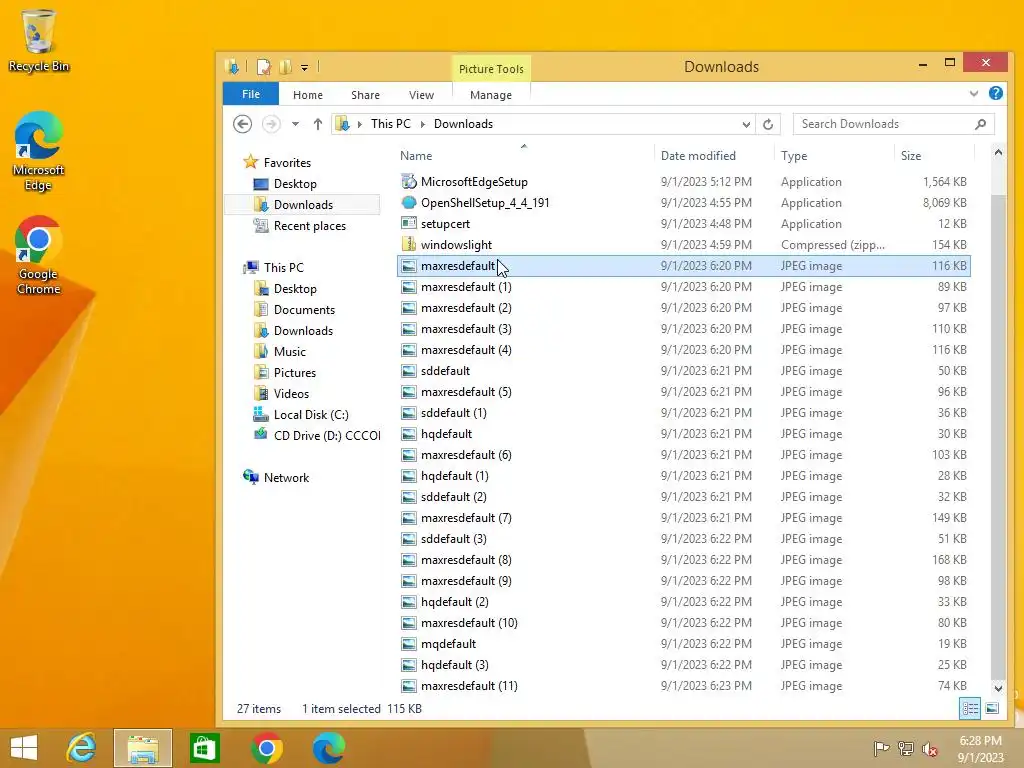Screen dimensions: 1024x768
Task: Switch to the Details view layout button
Action: click(x=970, y=708)
